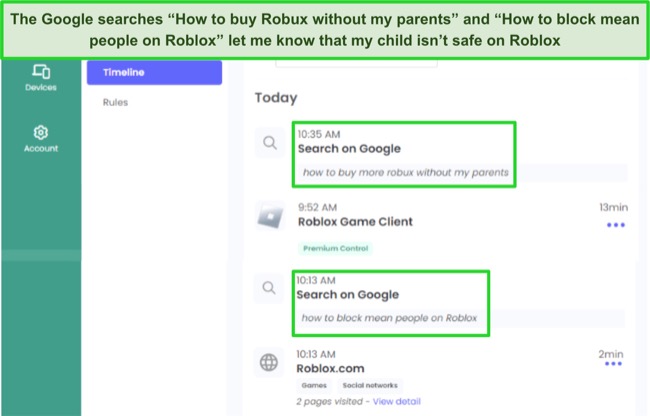Image resolution: width=650 pixels, height=416 pixels.
Task: Select the Timeline tab
Action: [x=154, y=73]
